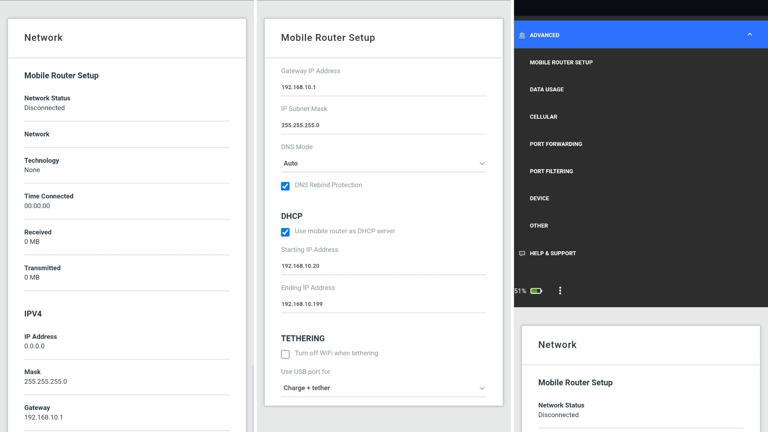This screenshot has width=768, height=432.
Task: Click the Technology None value
Action: point(32,170)
